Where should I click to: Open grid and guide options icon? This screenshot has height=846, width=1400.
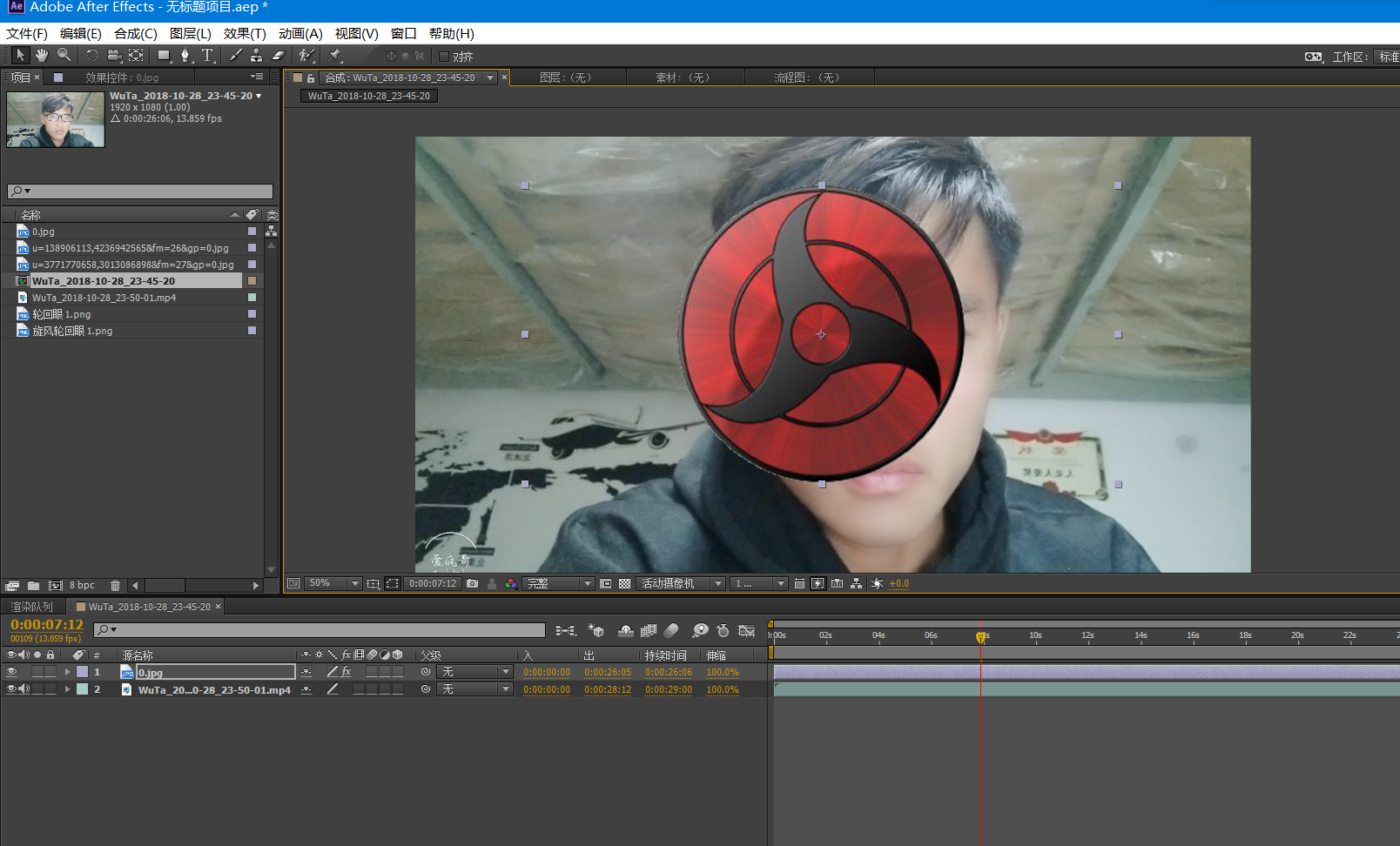click(x=373, y=583)
